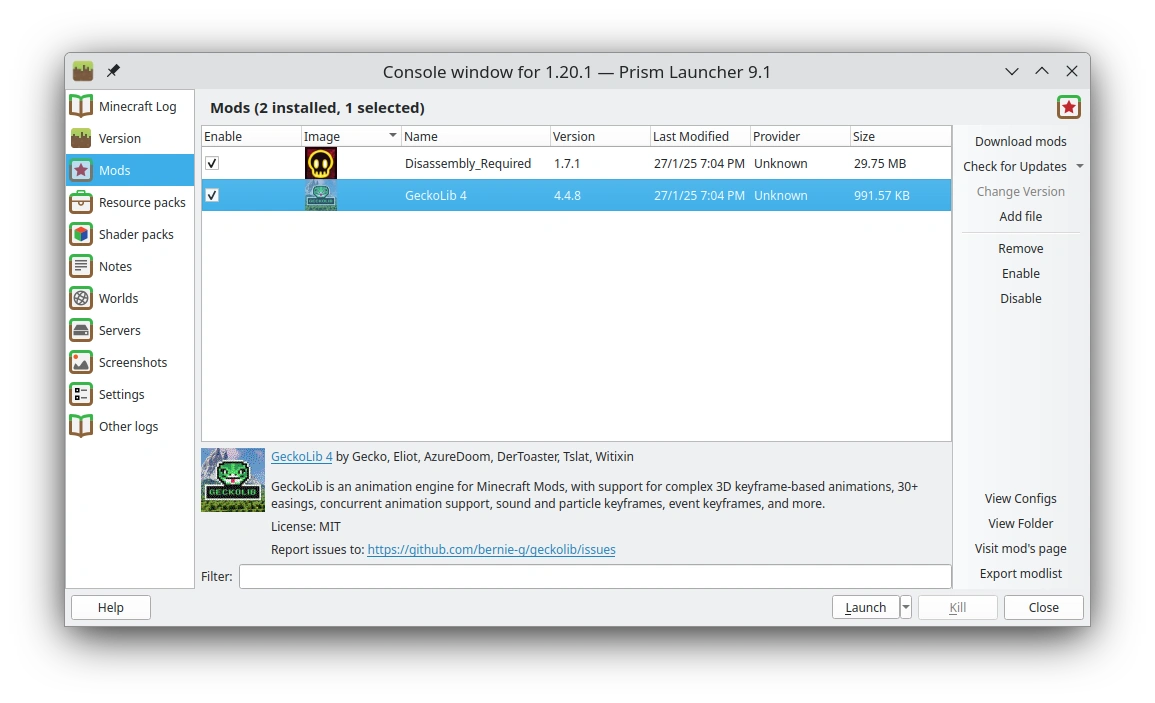Open the Settings page label
The height and width of the screenshot is (703, 1155).
pyautogui.click(x=122, y=395)
